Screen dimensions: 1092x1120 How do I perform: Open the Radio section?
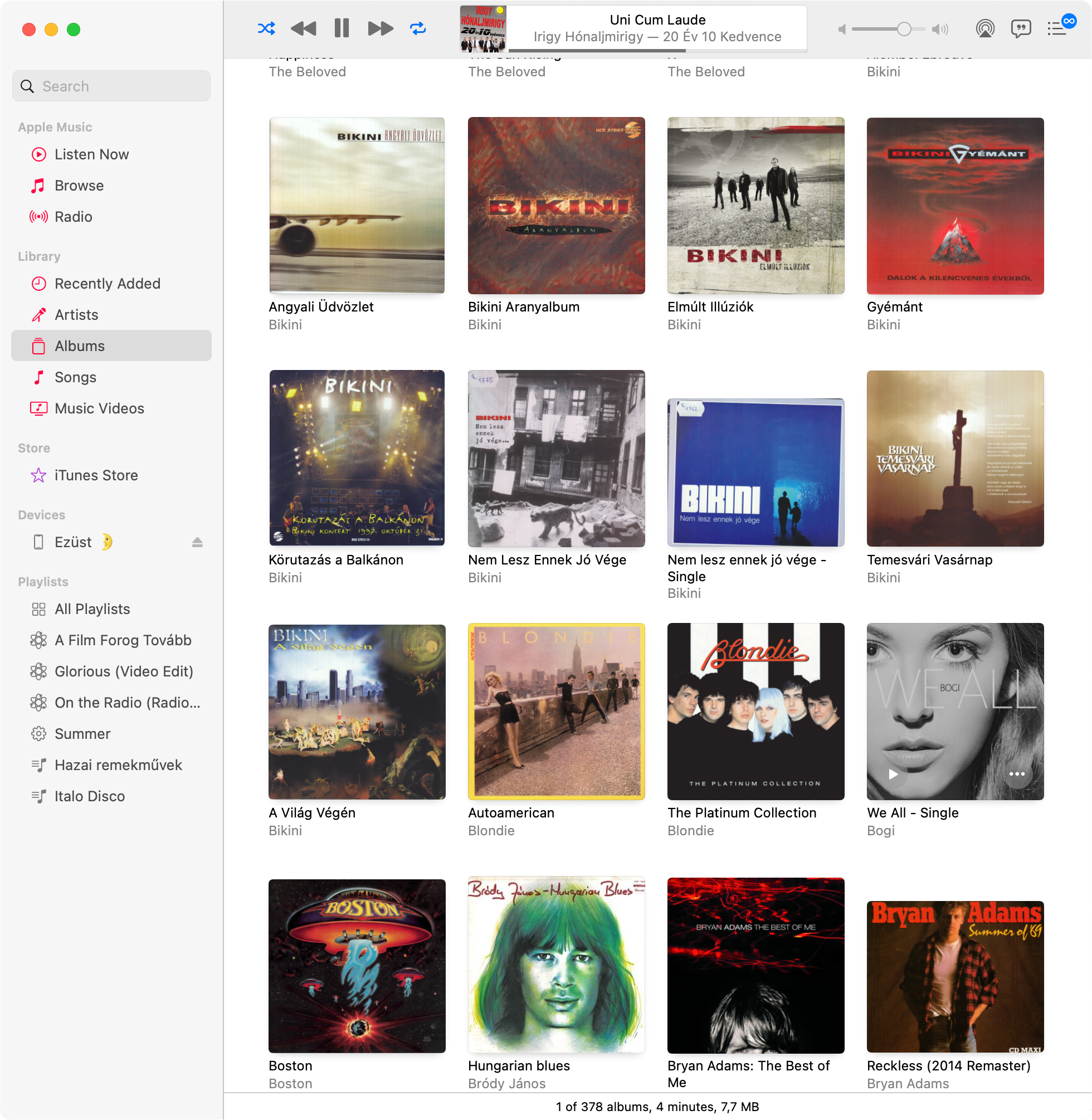click(112, 217)
